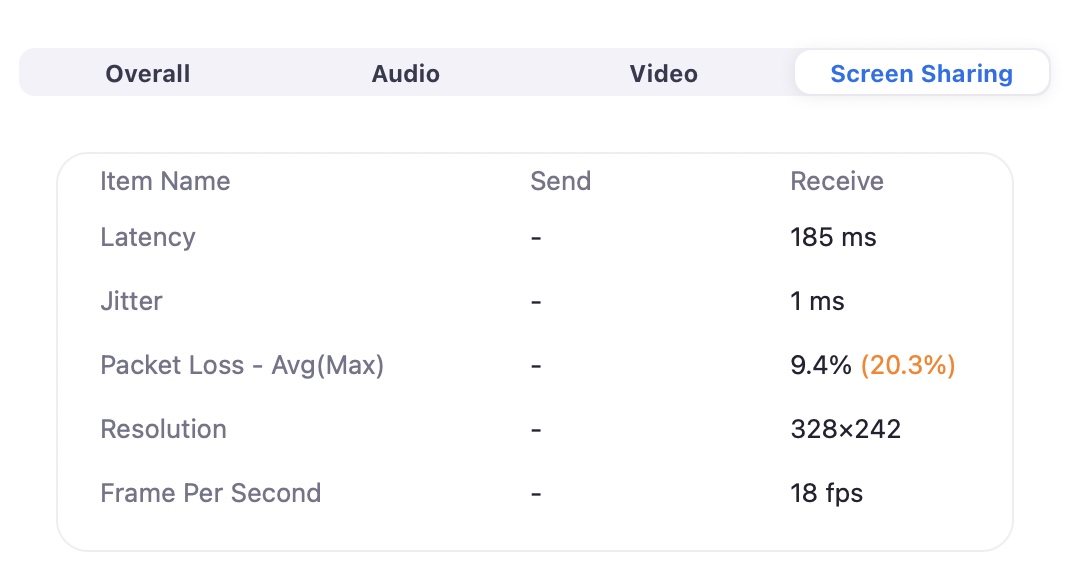Click the 328×242 resolution value
Image resolution: width=1076 pixels, height=582 pixels.
(x=845, y=429)
